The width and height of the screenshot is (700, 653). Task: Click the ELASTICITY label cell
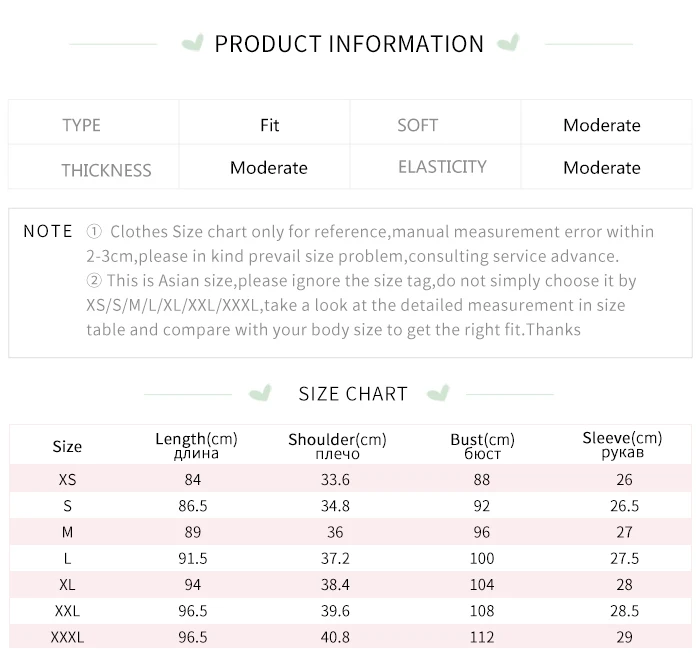pyautogui.click(x=435, y=166)
